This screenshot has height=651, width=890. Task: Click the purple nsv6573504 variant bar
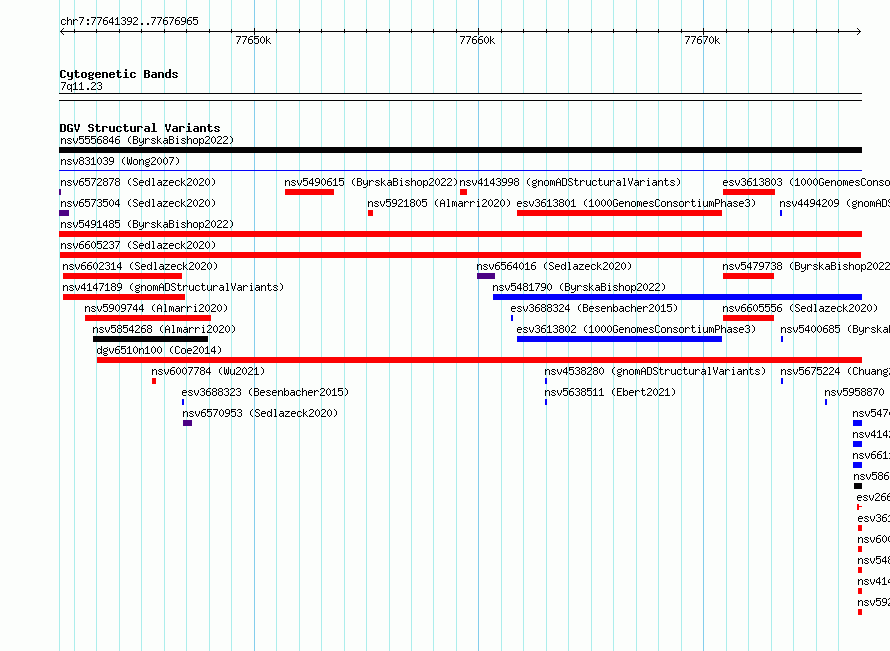[x=64, y=213]
